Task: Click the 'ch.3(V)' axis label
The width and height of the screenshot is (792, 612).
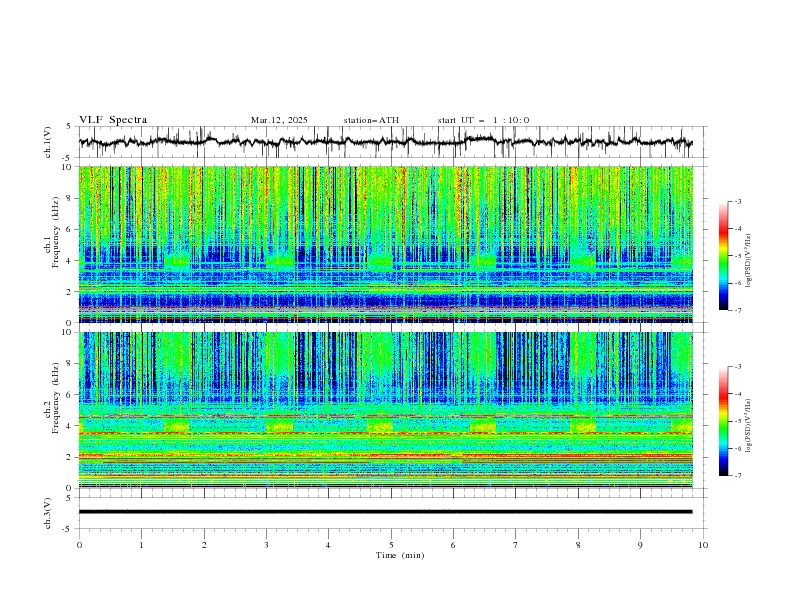Action: (48, 513)
